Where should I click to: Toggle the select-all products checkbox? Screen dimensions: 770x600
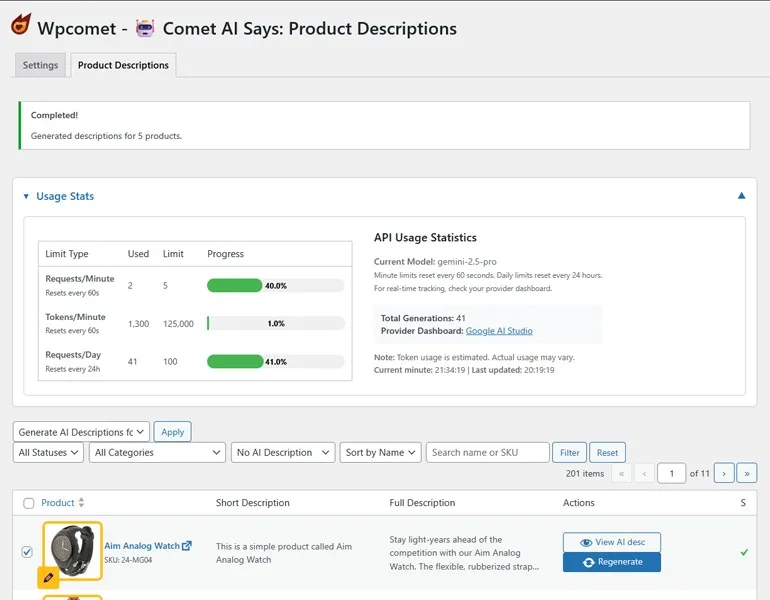click(28, 503)
